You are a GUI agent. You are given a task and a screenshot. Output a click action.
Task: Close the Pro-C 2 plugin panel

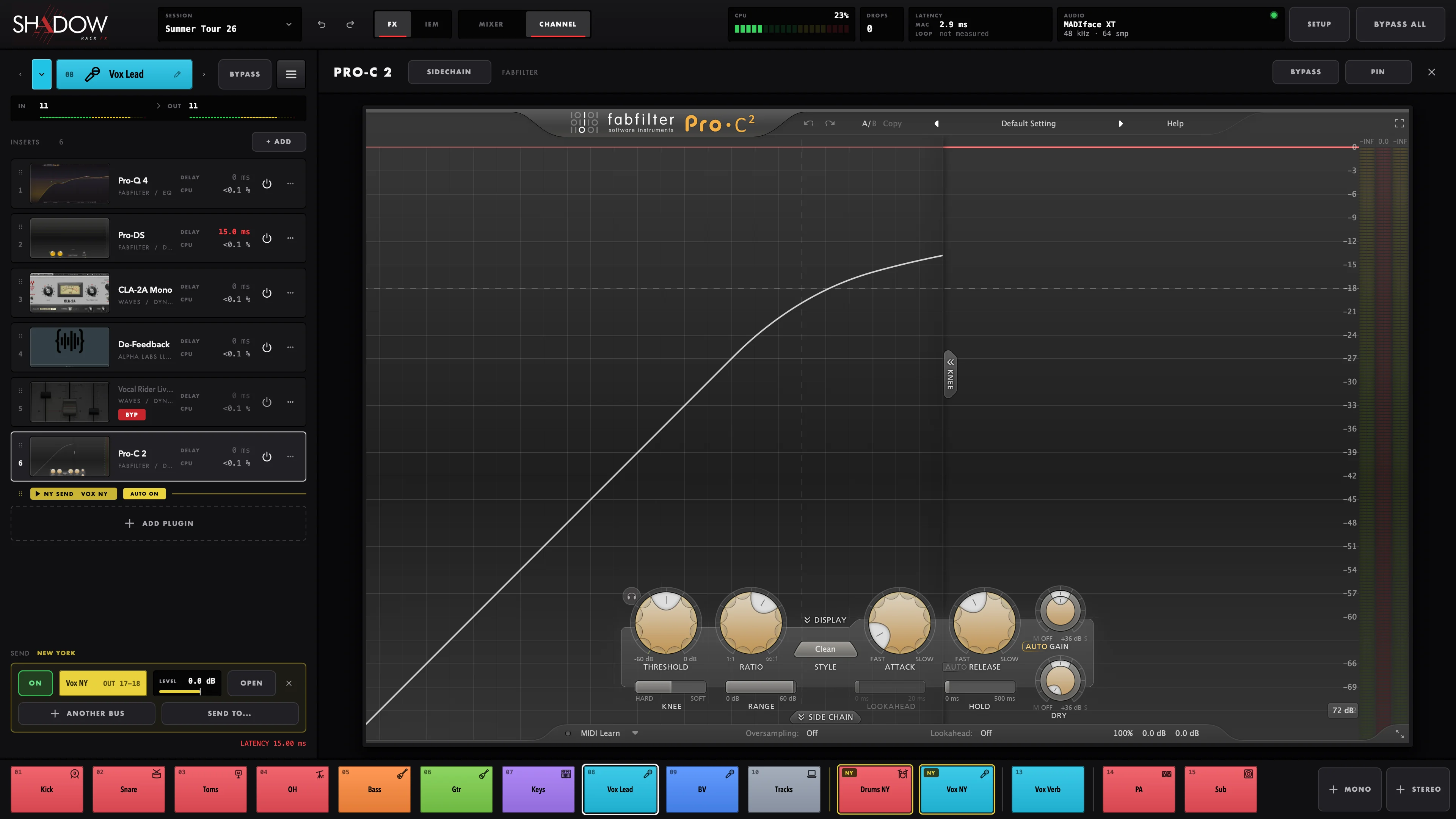pyautogui.click(x=1432, y=72)
